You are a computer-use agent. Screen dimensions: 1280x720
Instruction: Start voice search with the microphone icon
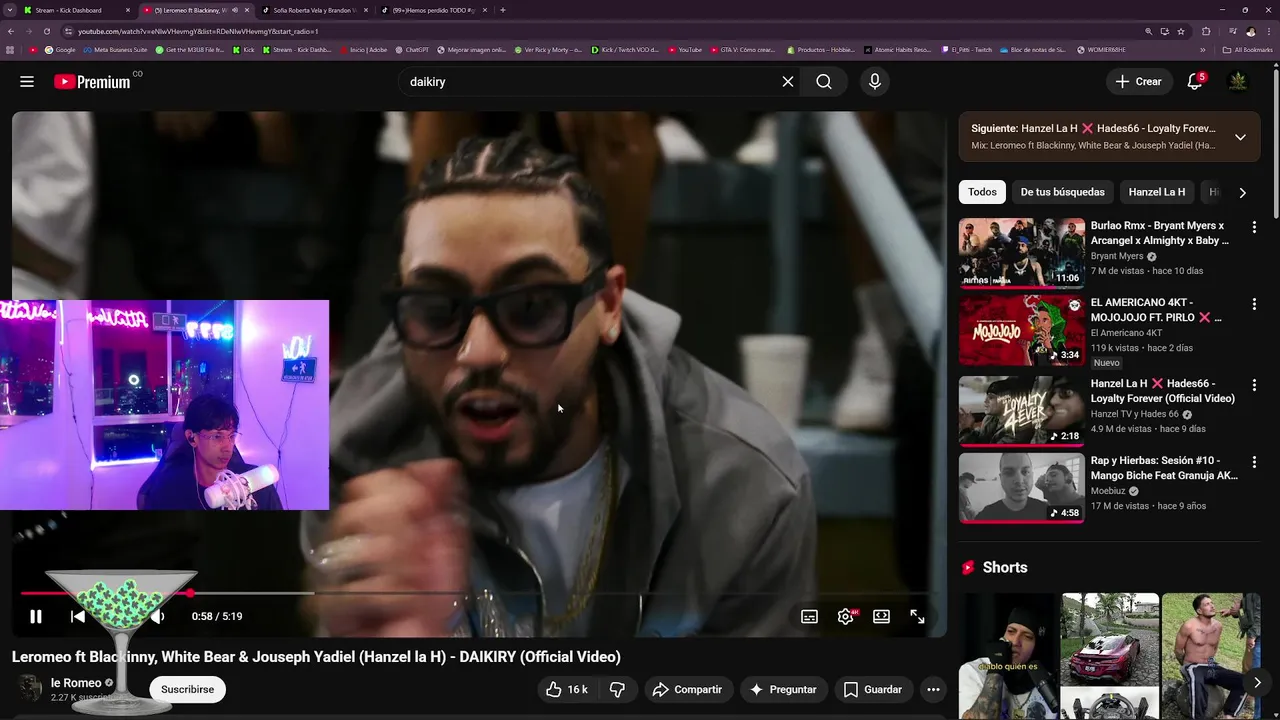click(875, 82)
